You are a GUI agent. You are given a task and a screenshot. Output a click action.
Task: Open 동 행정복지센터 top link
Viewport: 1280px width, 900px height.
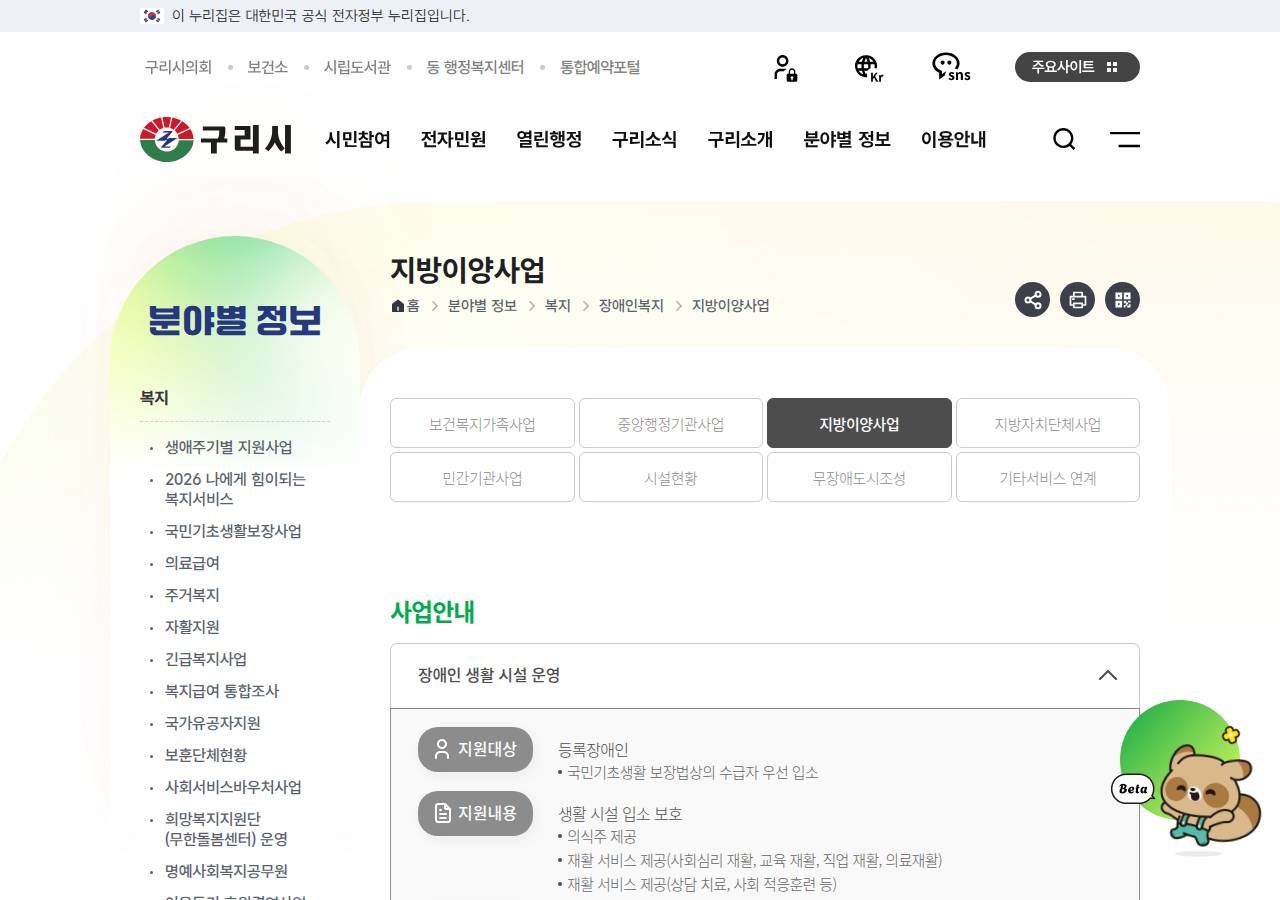475,67
